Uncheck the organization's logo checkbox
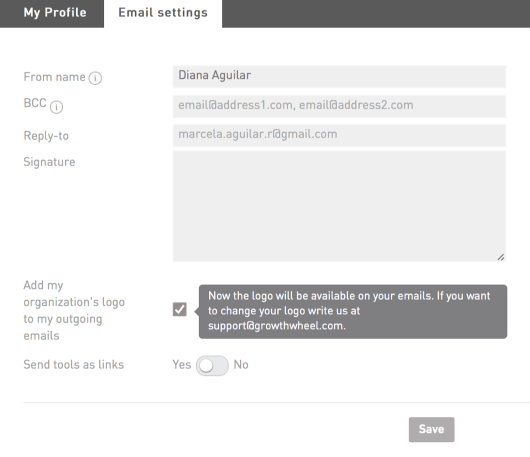This screenshot has height=457, width=530. pyautogui.click(x=179, y=309)
